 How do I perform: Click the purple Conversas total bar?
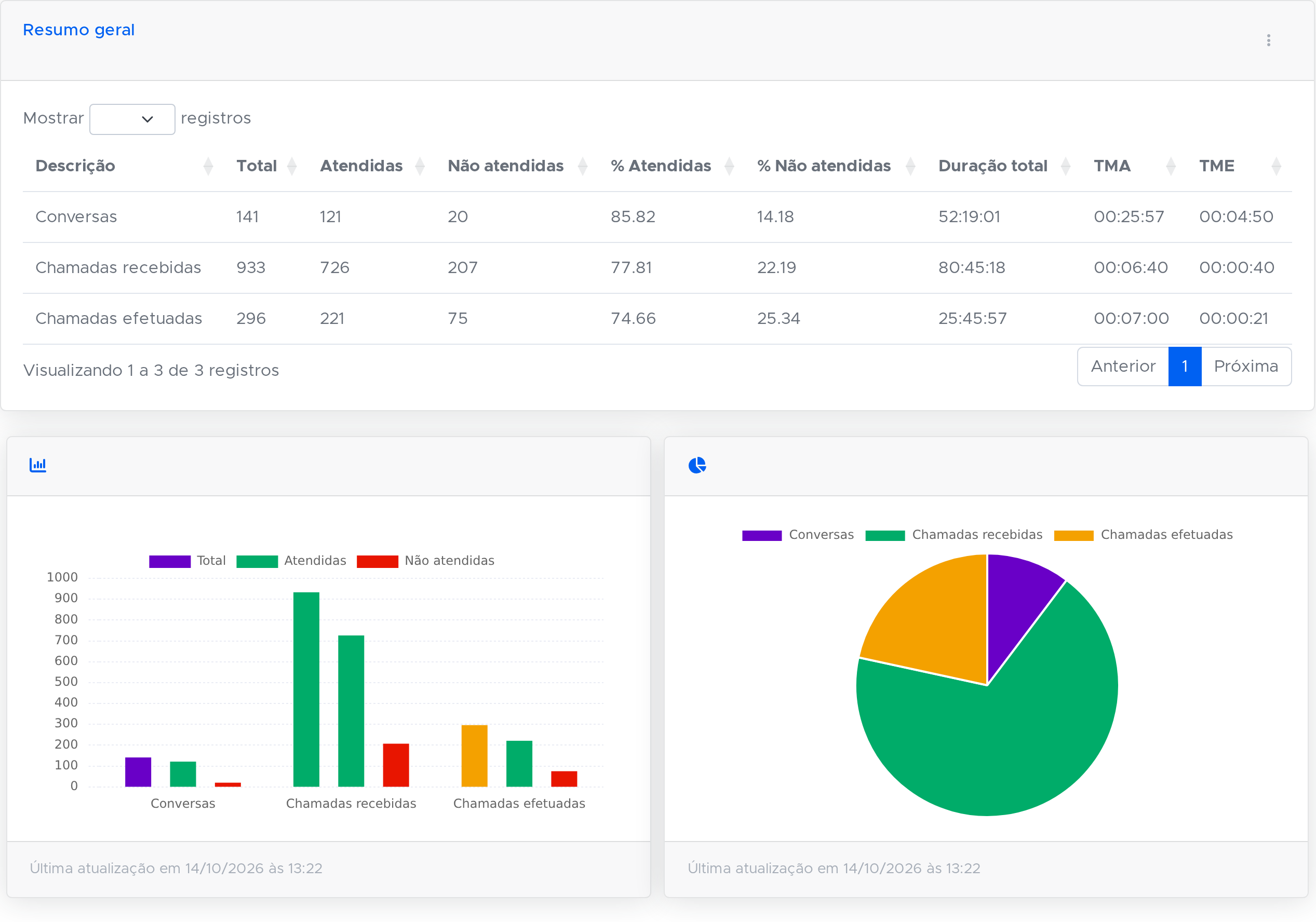[138, 772]
